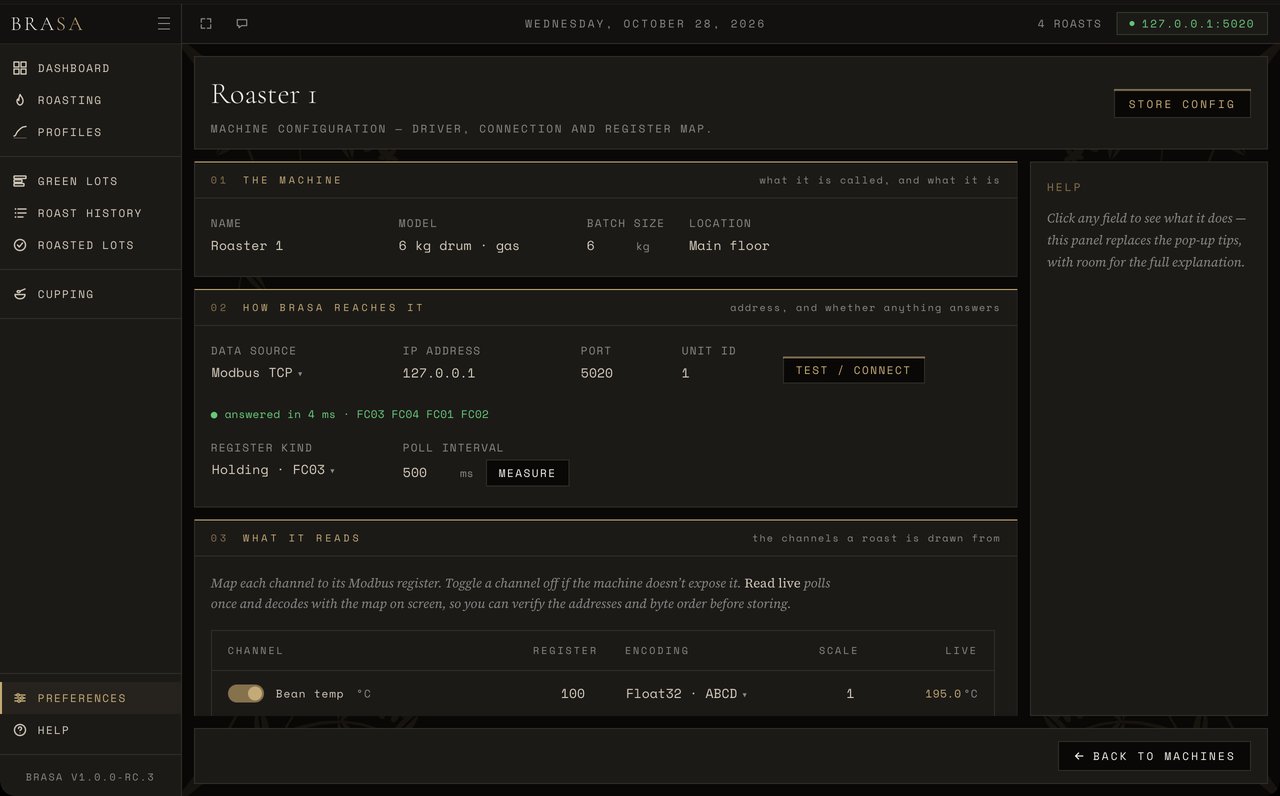This screenshot has height=796, width=1280.
Task: Open Roasted Lots in the sidebar
Action: point(90,245)
